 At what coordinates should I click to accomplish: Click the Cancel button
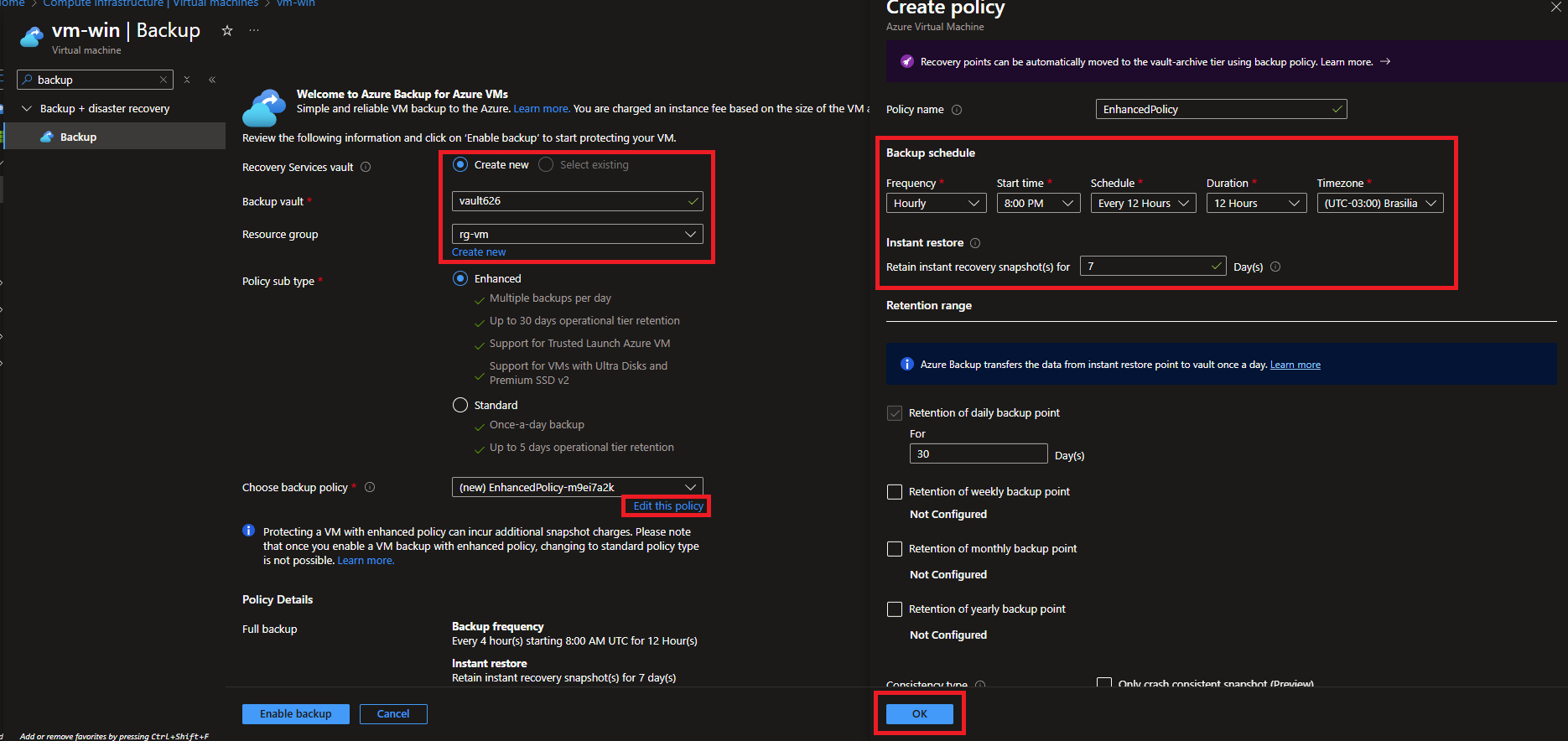tap(393, 714)
